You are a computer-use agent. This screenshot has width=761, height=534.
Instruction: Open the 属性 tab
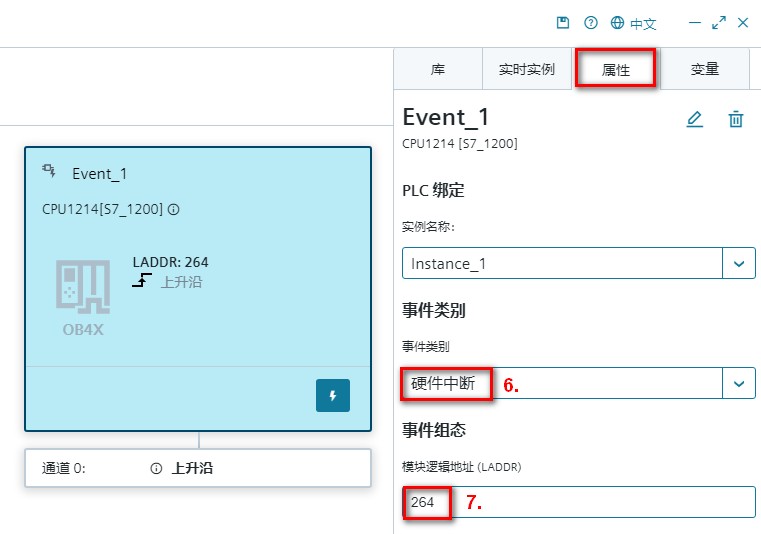(615, 70)
